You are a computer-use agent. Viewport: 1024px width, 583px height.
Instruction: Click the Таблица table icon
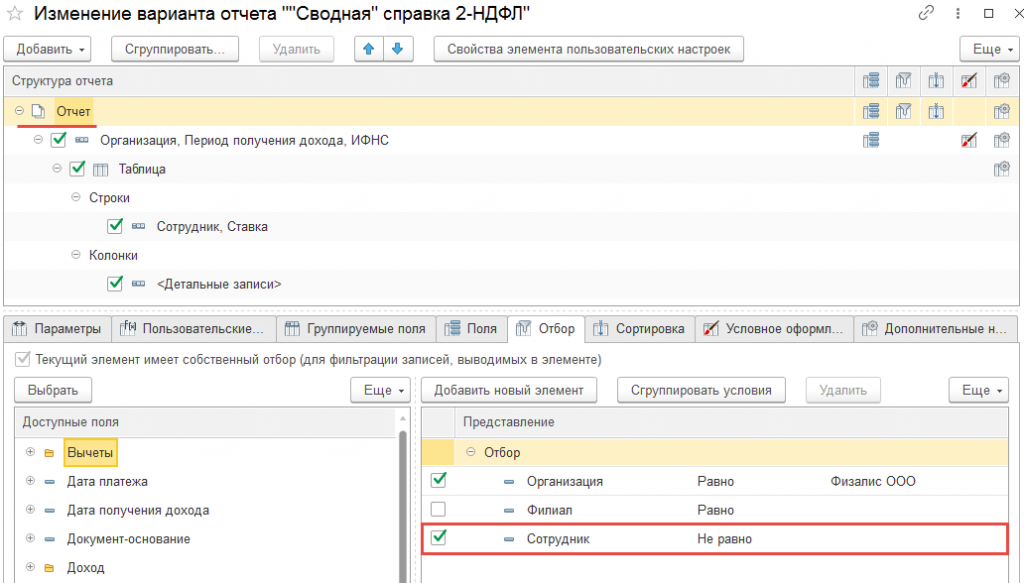(x=101, y=170)
